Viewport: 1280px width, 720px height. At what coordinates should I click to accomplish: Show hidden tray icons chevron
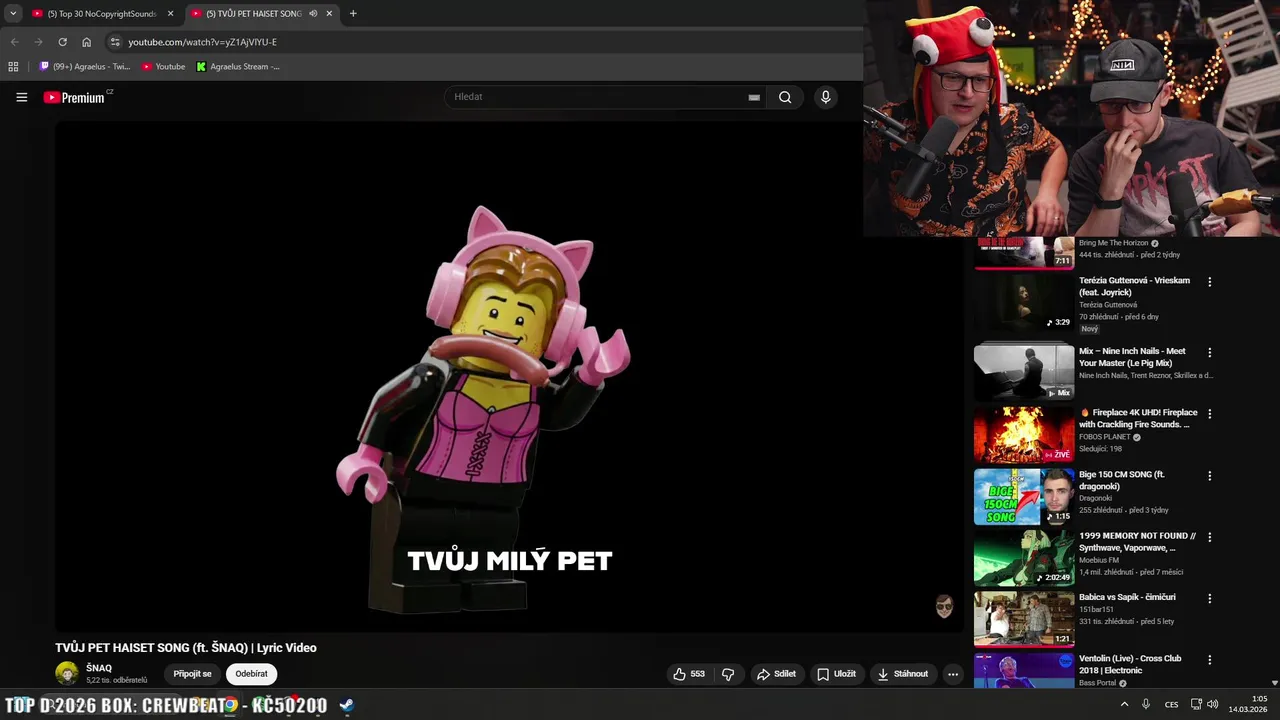tap(1124, 704)
